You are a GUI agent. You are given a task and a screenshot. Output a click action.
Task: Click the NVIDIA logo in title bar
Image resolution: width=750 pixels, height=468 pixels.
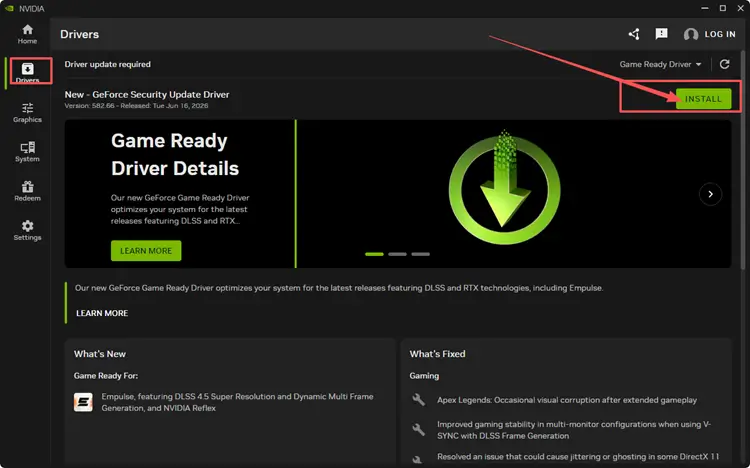(x=9, y=9)
